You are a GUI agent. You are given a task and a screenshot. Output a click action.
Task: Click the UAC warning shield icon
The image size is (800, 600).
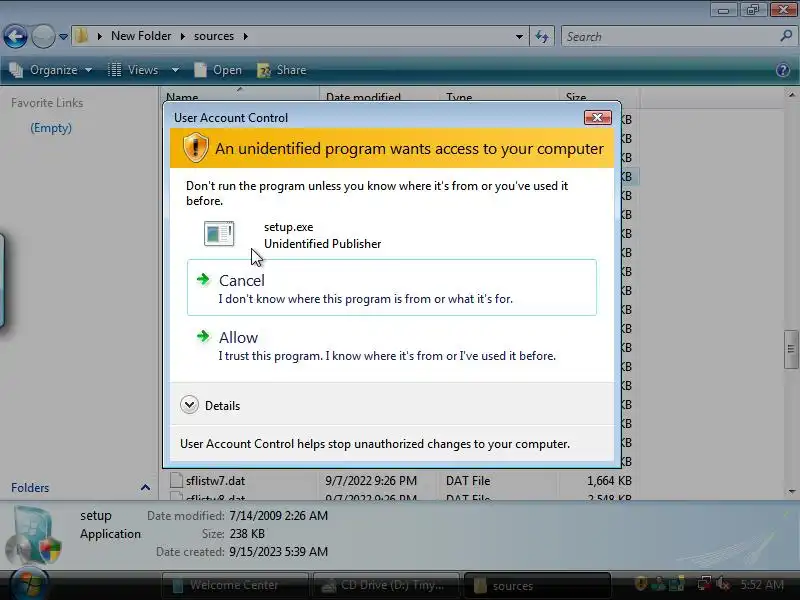[x=195, y=148]
